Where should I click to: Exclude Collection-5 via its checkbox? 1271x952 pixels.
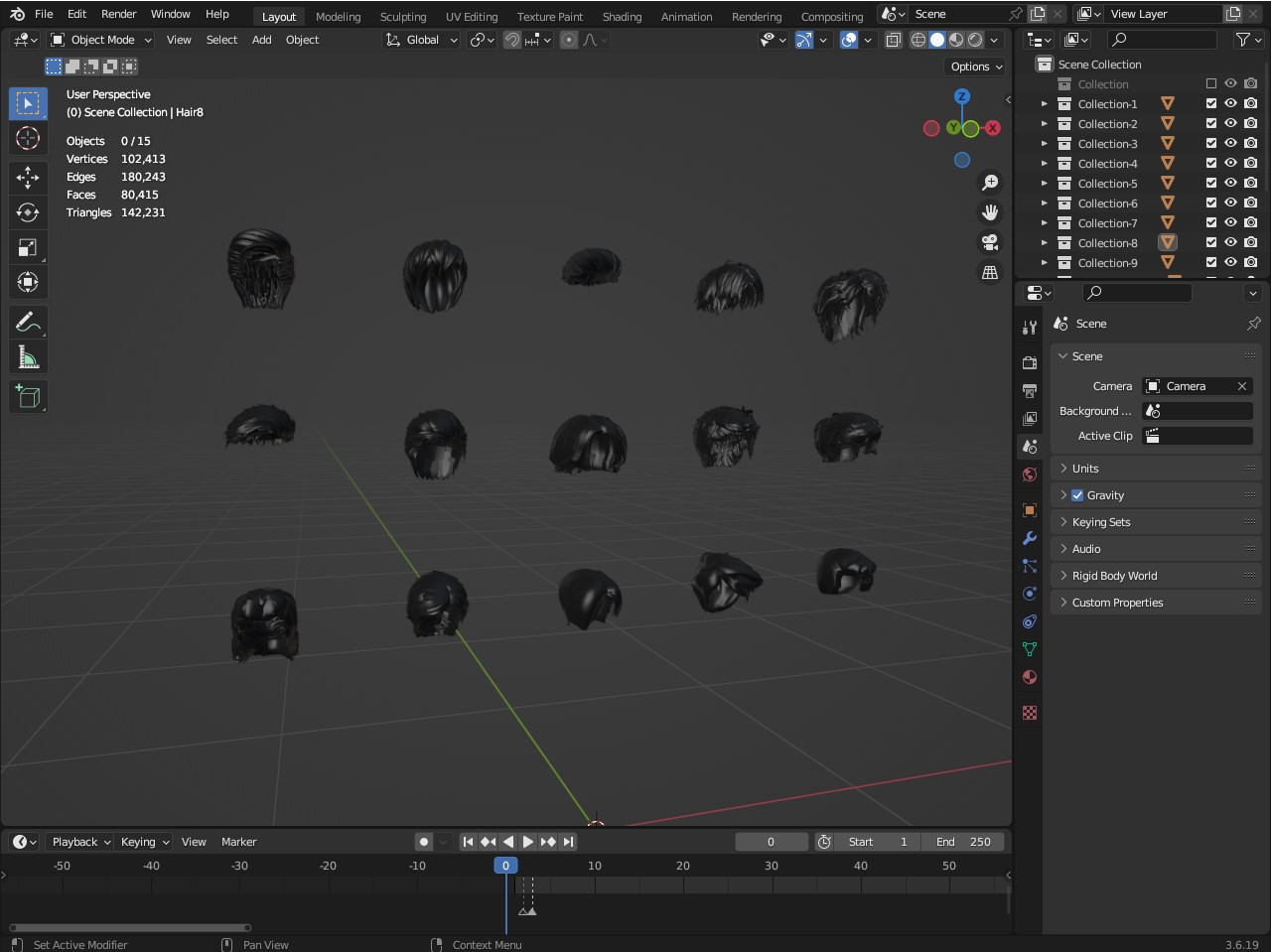1211,183
